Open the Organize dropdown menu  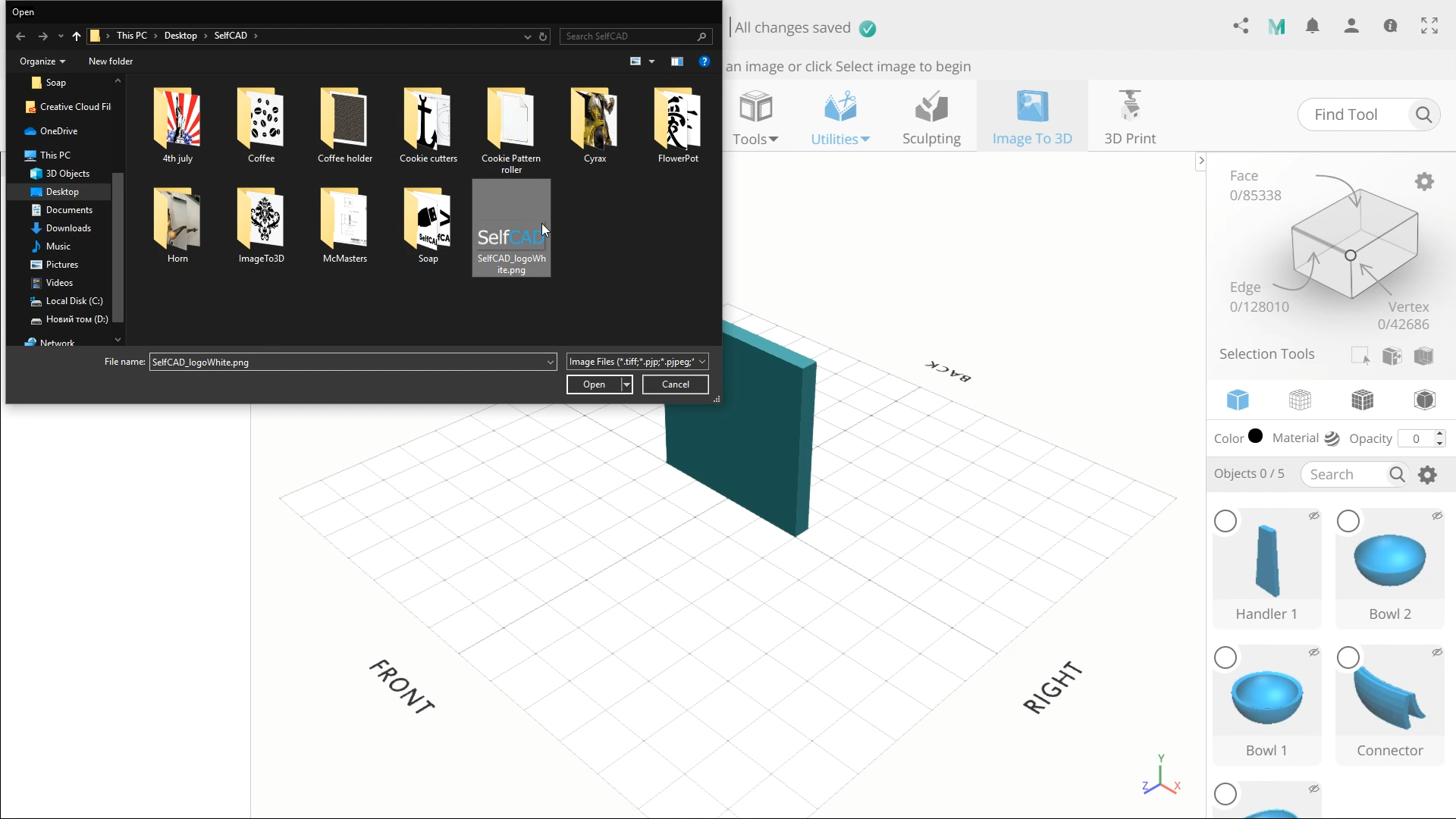(x=42, y=61)
